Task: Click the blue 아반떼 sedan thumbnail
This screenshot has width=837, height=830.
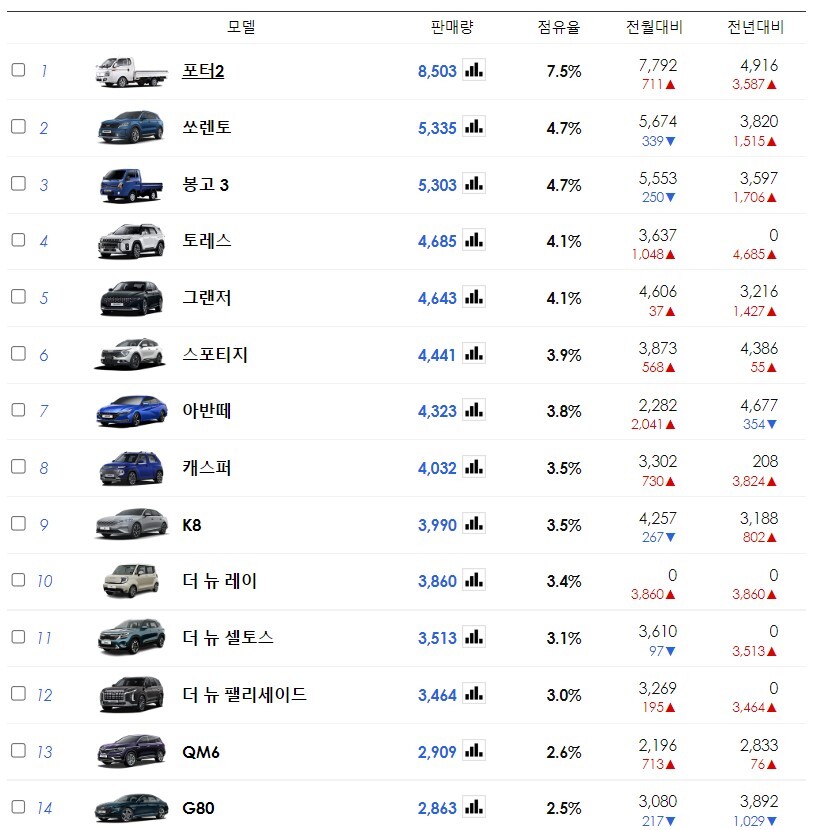Action: (132, 411)
